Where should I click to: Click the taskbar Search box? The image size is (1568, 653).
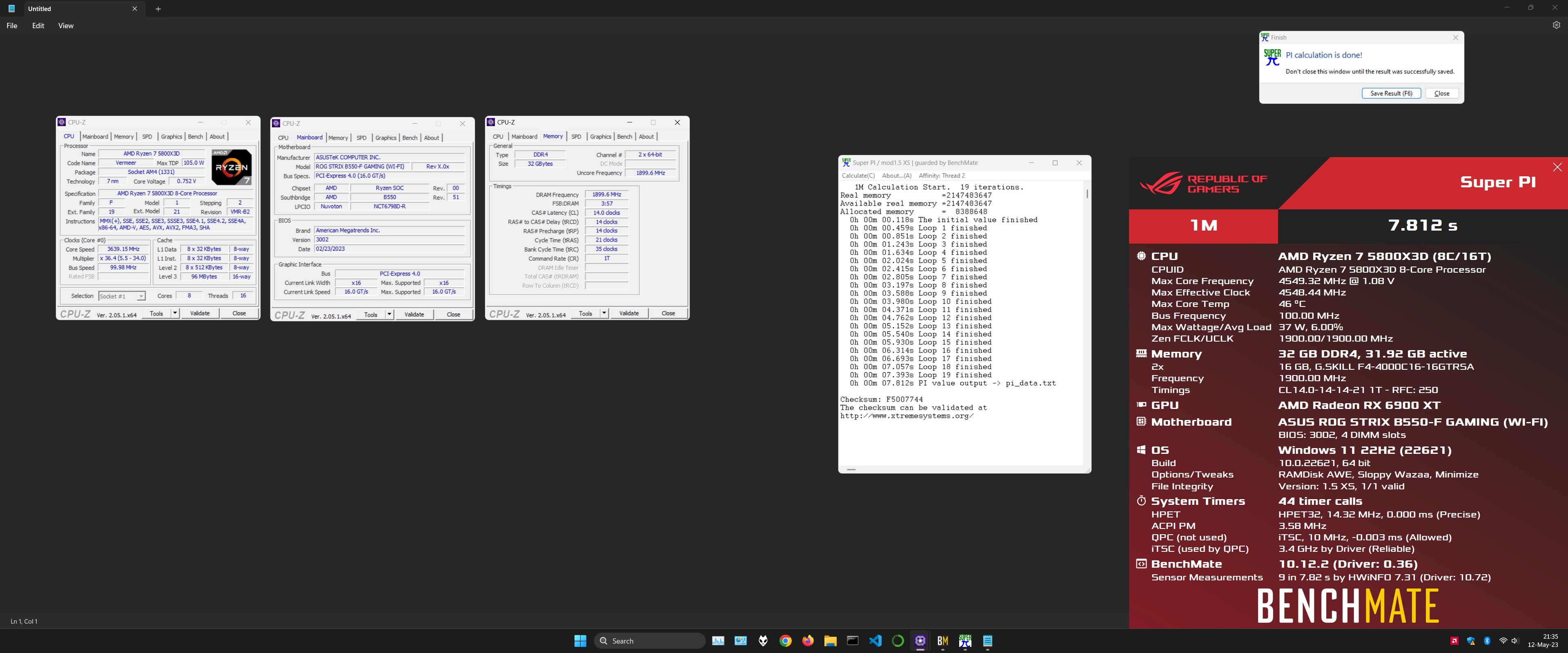coord(650,640)
